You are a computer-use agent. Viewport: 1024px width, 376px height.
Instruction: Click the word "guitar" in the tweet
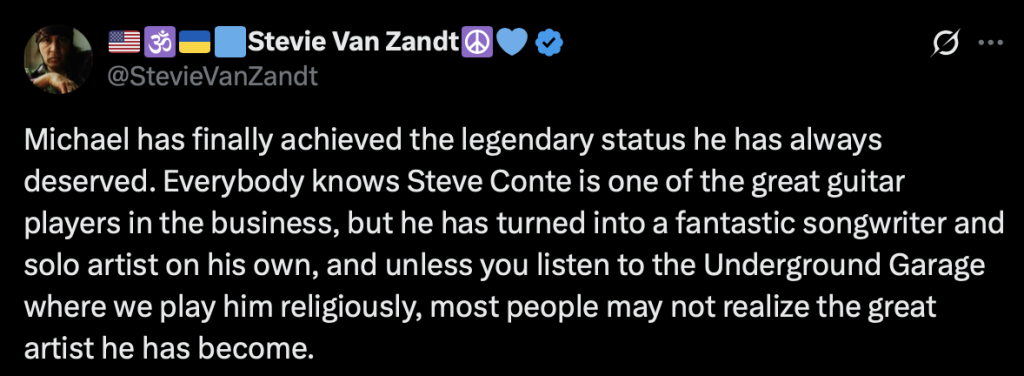tap(868, 184)
